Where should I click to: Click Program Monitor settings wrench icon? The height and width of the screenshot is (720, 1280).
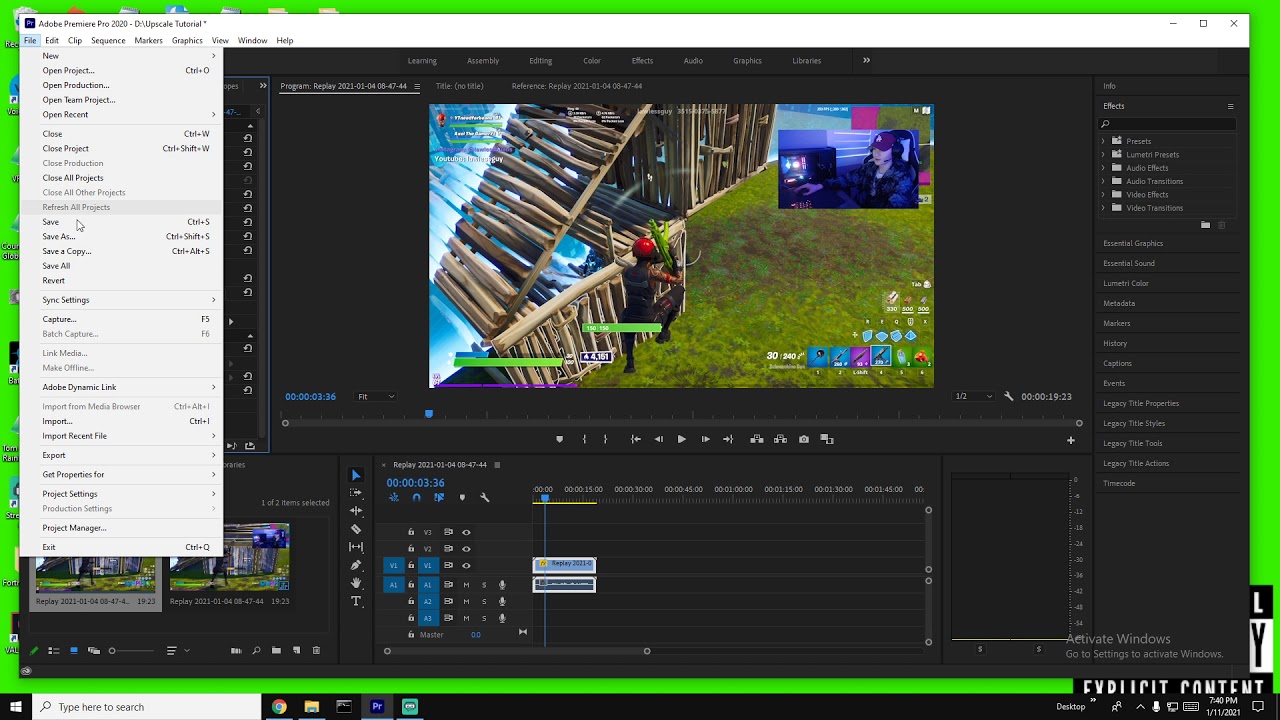[1008, 396]
